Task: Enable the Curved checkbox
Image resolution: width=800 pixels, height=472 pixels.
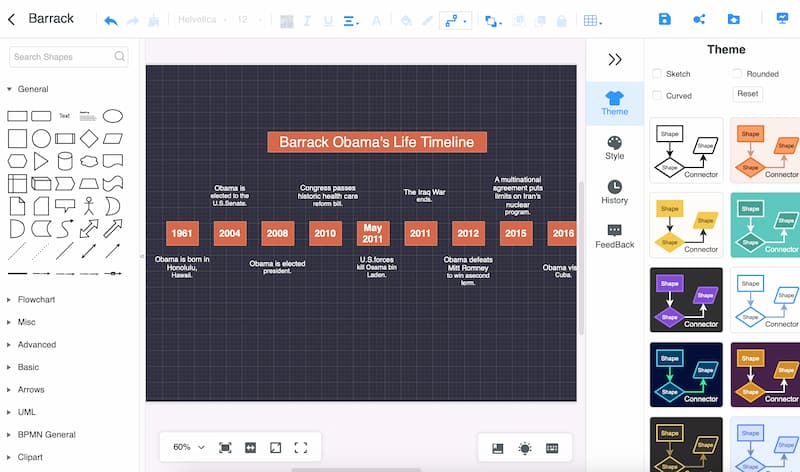Action: point(657,95)
